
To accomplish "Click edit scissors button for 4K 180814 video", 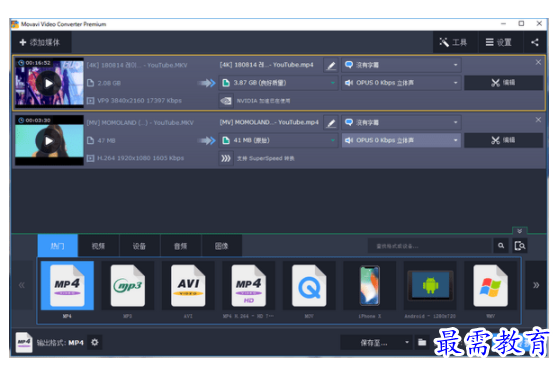I will (503, 83).
